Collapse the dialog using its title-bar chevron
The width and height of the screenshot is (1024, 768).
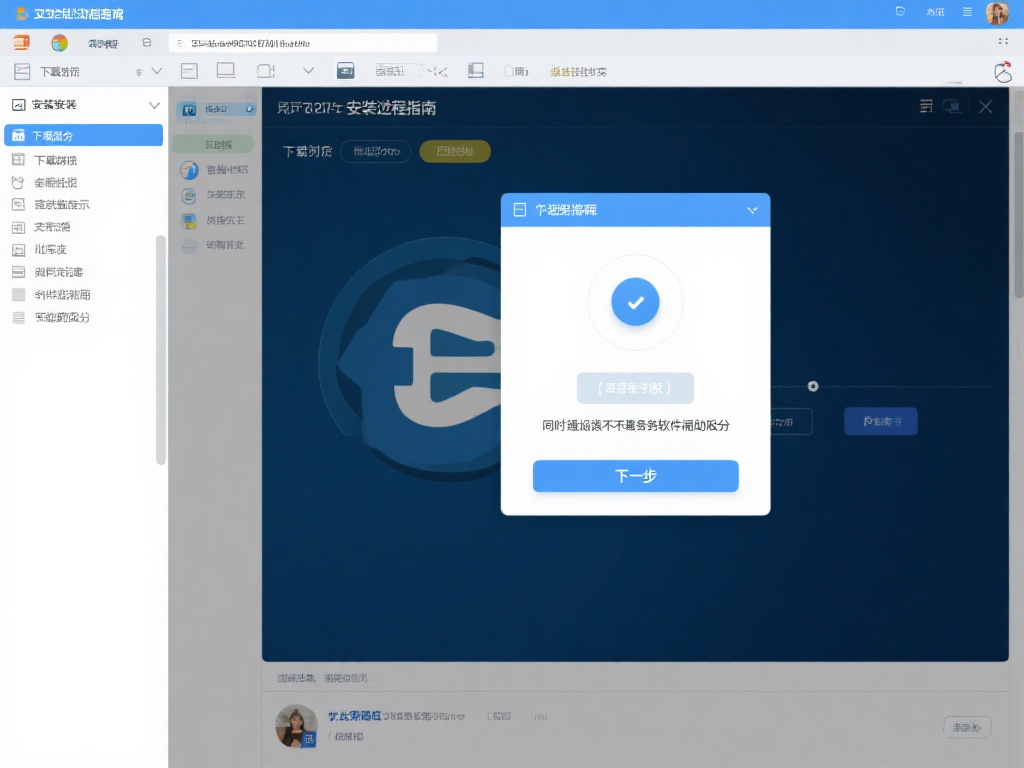coord(752,210)
